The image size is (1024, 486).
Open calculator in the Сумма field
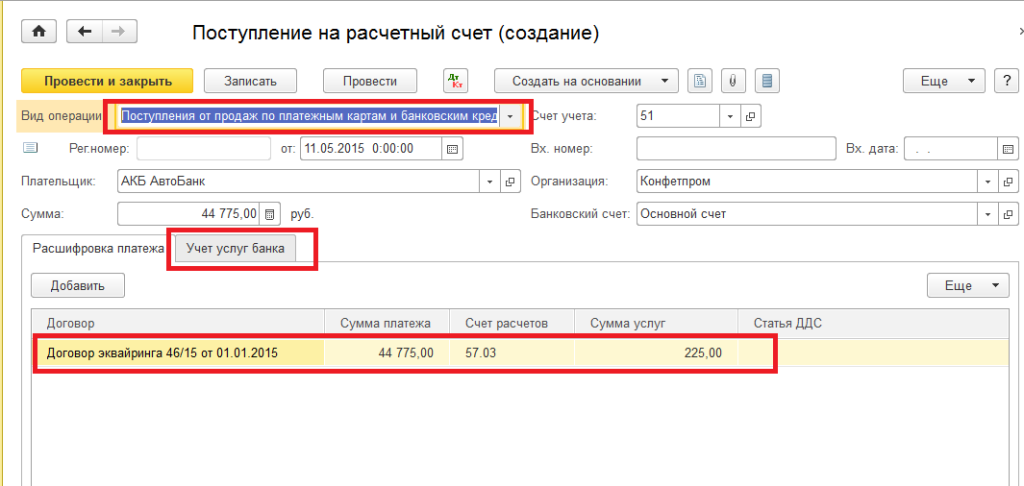pos(269,214)
